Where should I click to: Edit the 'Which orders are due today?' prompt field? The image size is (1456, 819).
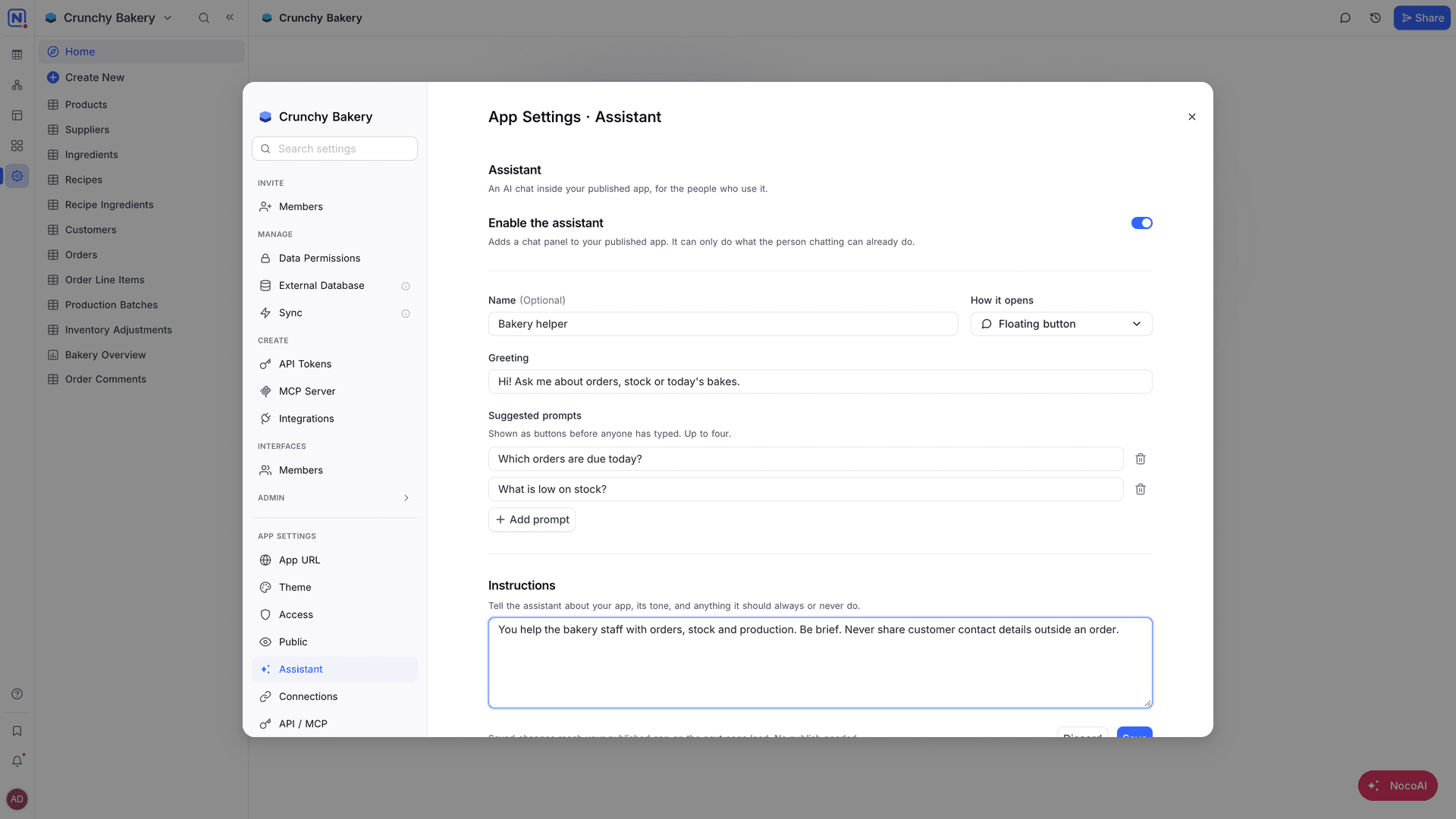[x=806, y=459]
